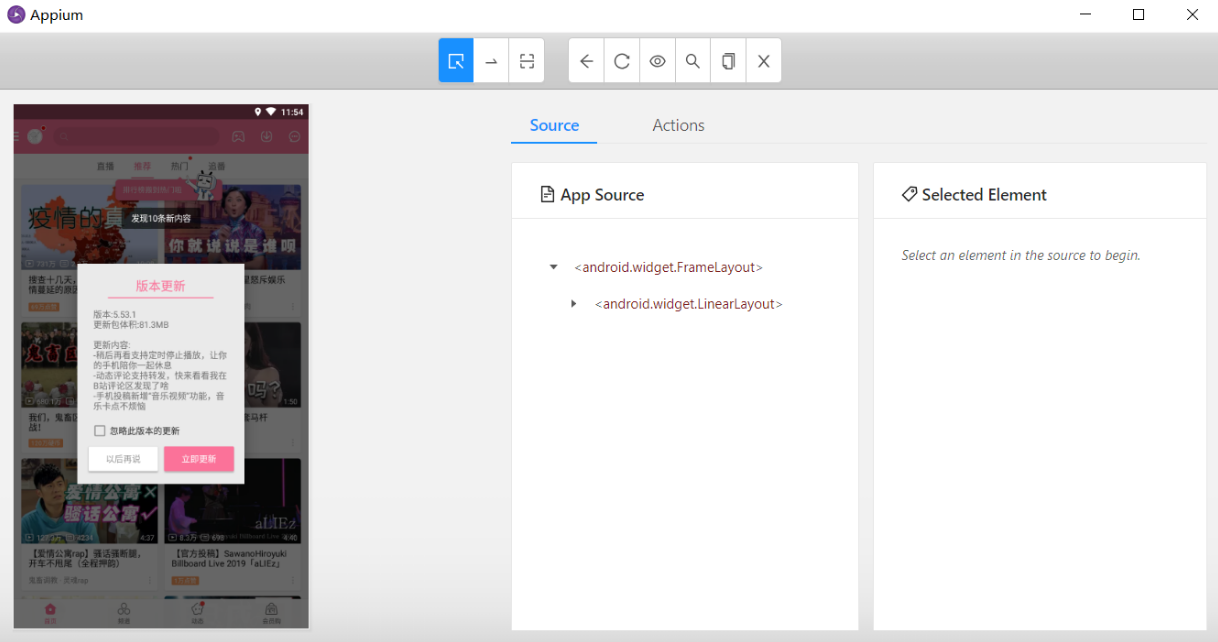Click the pink 立即更新 button
This screenshot has width=1218, height=642.
tap(199, 459)
